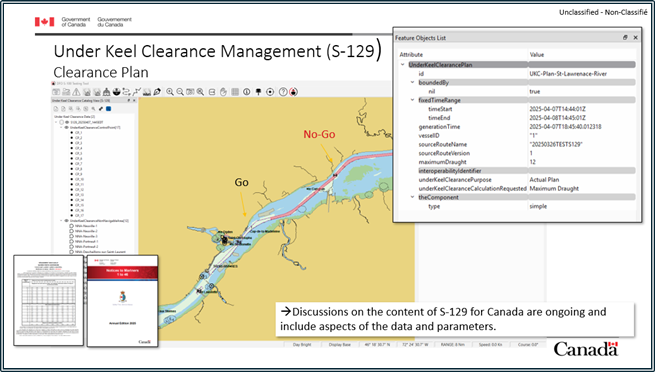Click the small rectangle icon left of pan hand
This screenshot has height=372, width=655.
[212, 92]
